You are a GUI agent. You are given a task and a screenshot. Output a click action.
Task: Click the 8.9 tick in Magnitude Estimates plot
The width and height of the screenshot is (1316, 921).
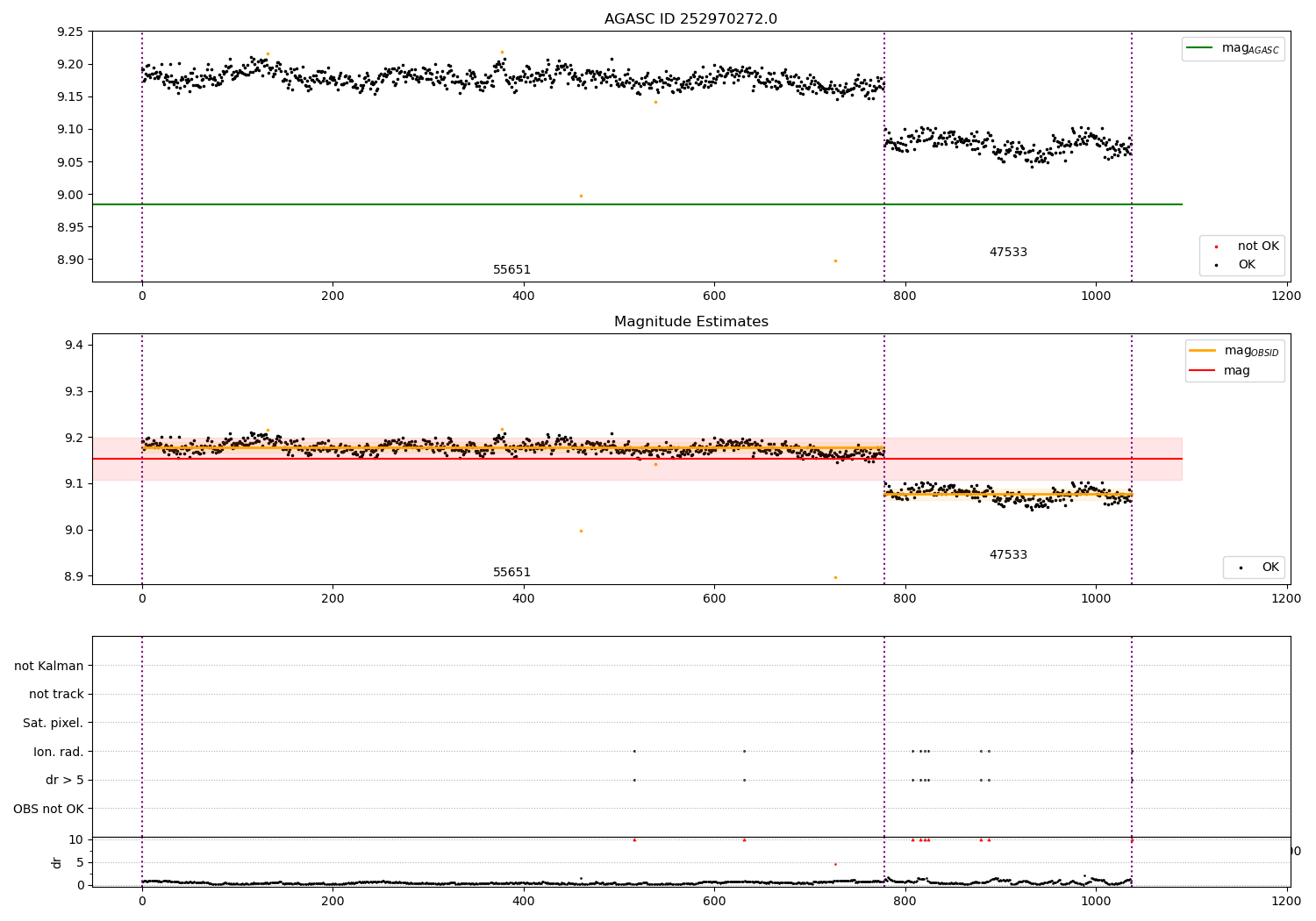[x=74, y=576]
